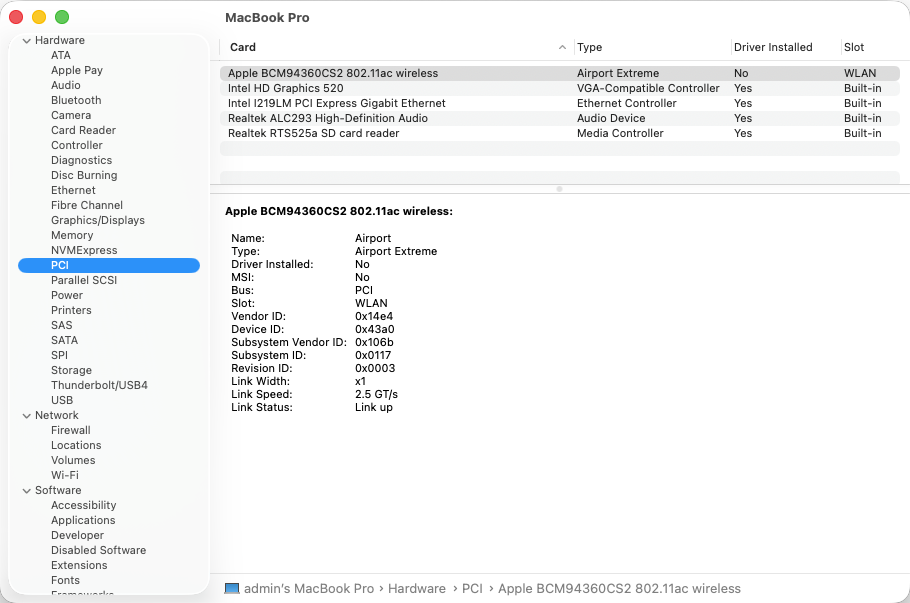Click the Card column sort arrow
Viewport: 910px width, 603px height.
point(562,48)
